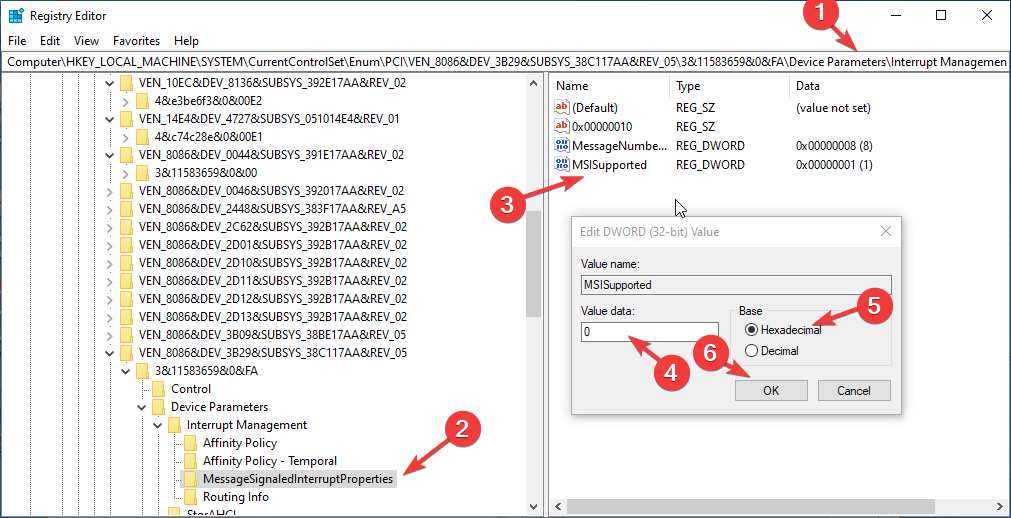Select the MessageNumberLimit DWORD icon
This screenshot has width=1011, height=518.
tap(562, 145)
